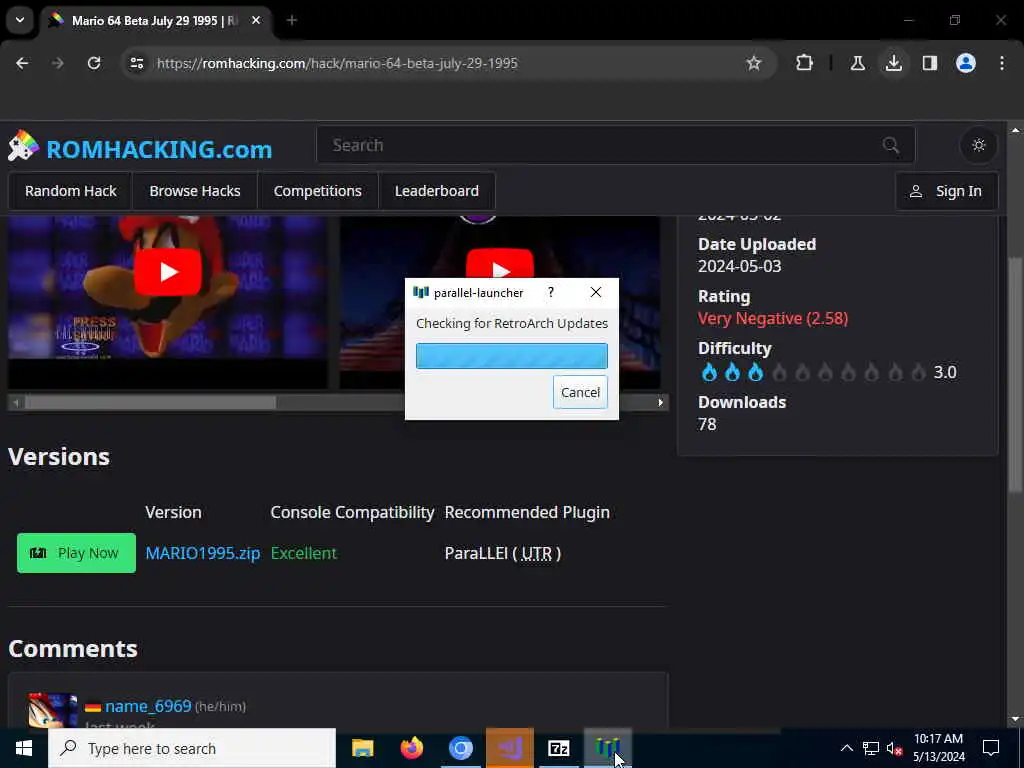The height and width of the screenshot is (768, 1024).
Task: Open 7-Zip from taskbar
Action: coord(558,748)
